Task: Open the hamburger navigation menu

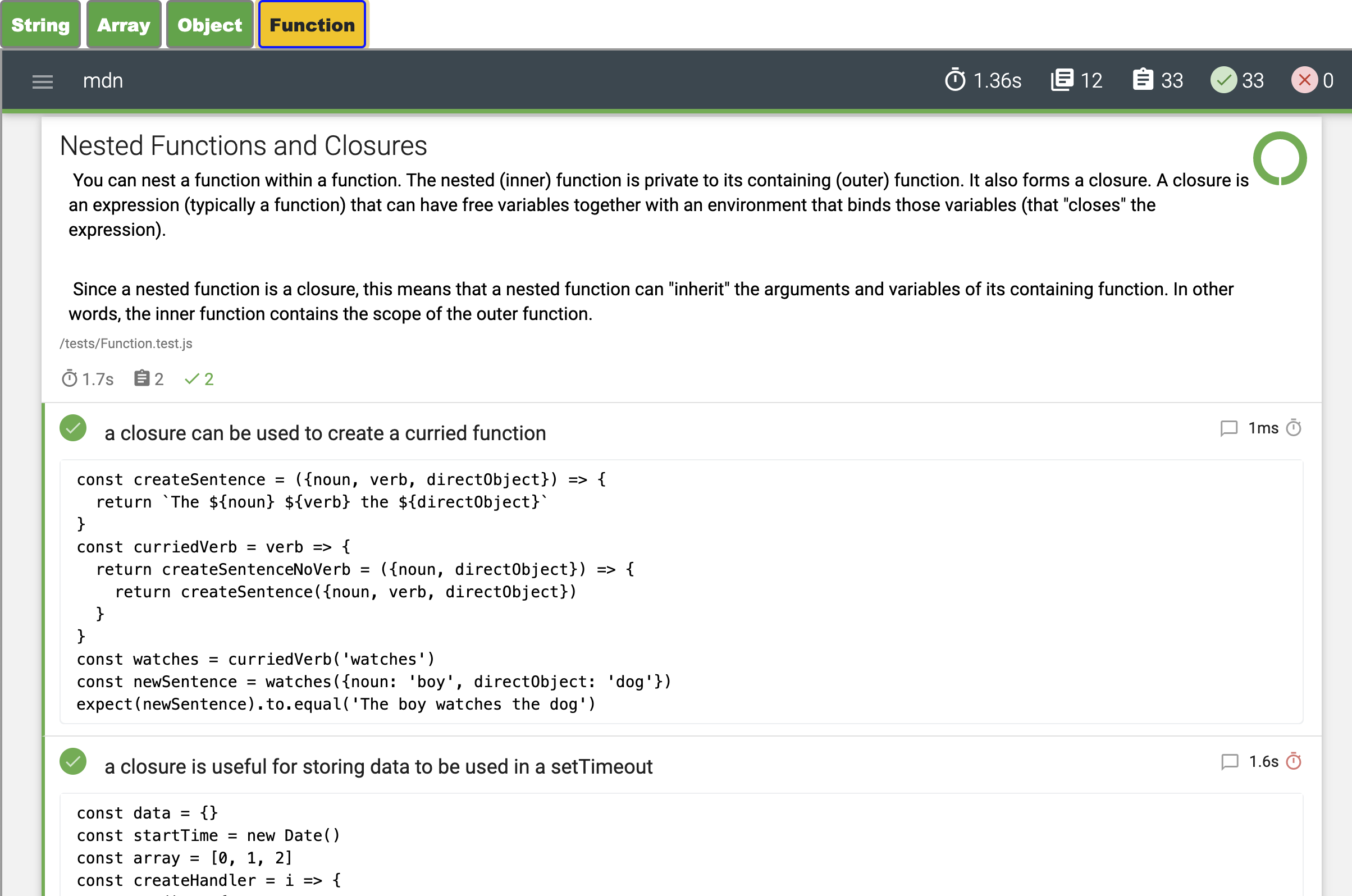Action: coord(42,81)
